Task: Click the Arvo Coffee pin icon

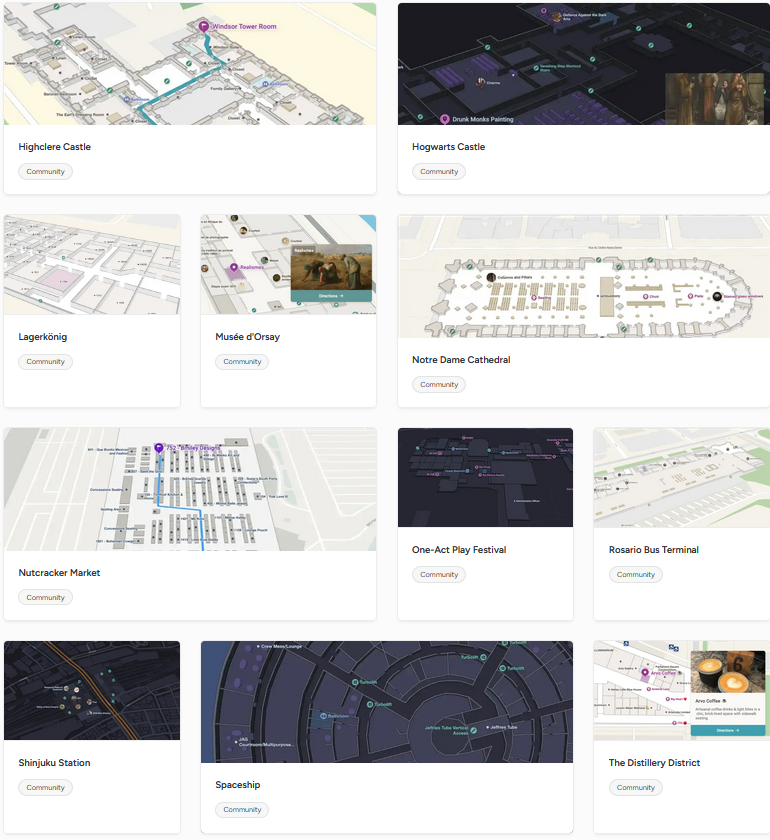Action: (645, 673)
